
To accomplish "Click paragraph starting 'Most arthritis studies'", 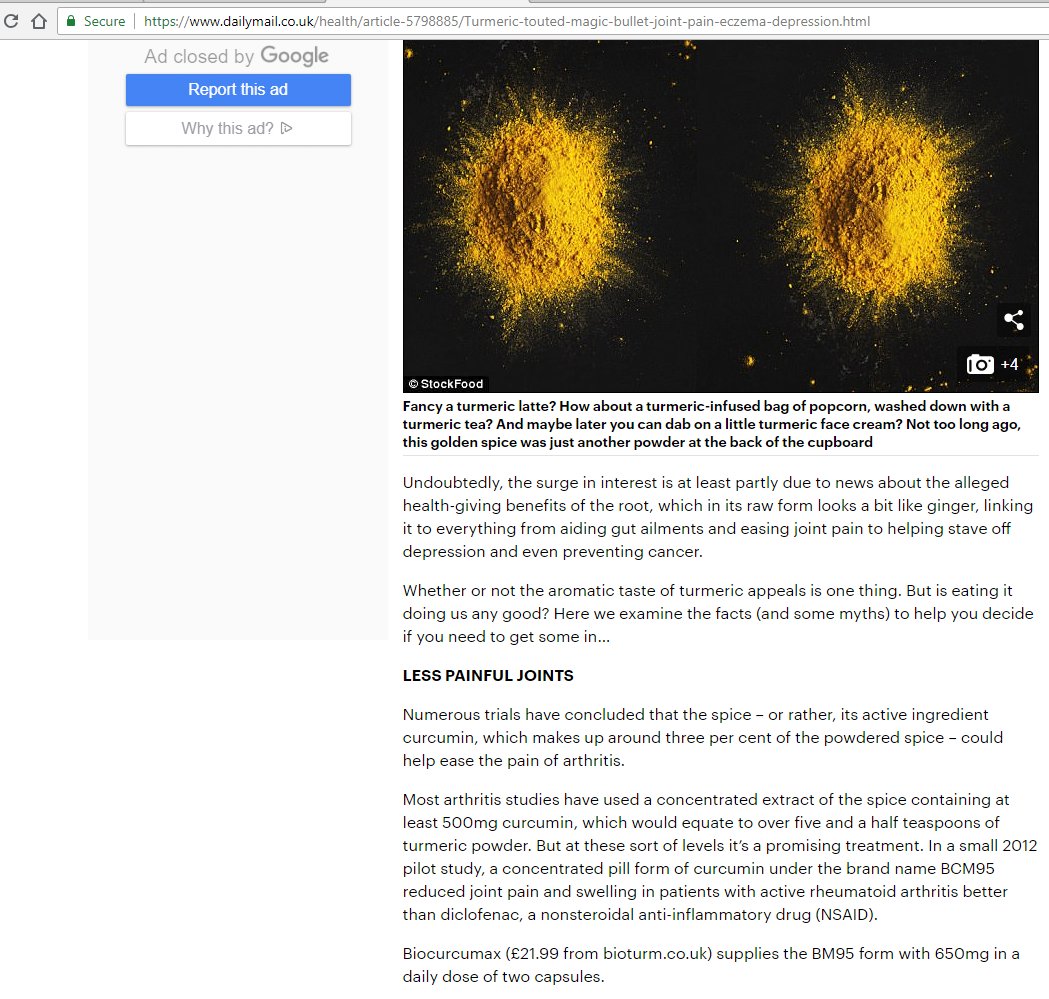I will (x=720, y=857).
